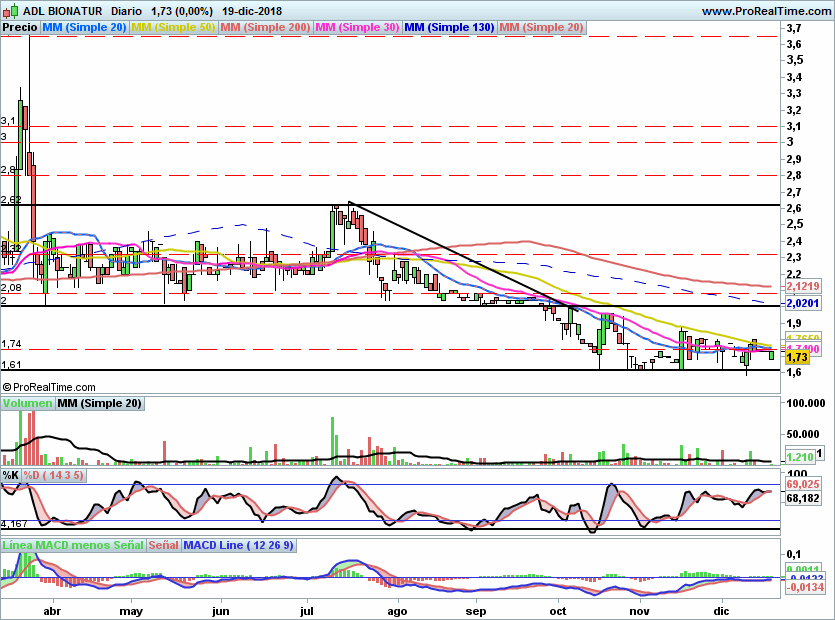Image resolution: width=835 pixels, height=620 pixels.
Task: Click the 68,182 stochastic value tag
Action: coord(803,498)
